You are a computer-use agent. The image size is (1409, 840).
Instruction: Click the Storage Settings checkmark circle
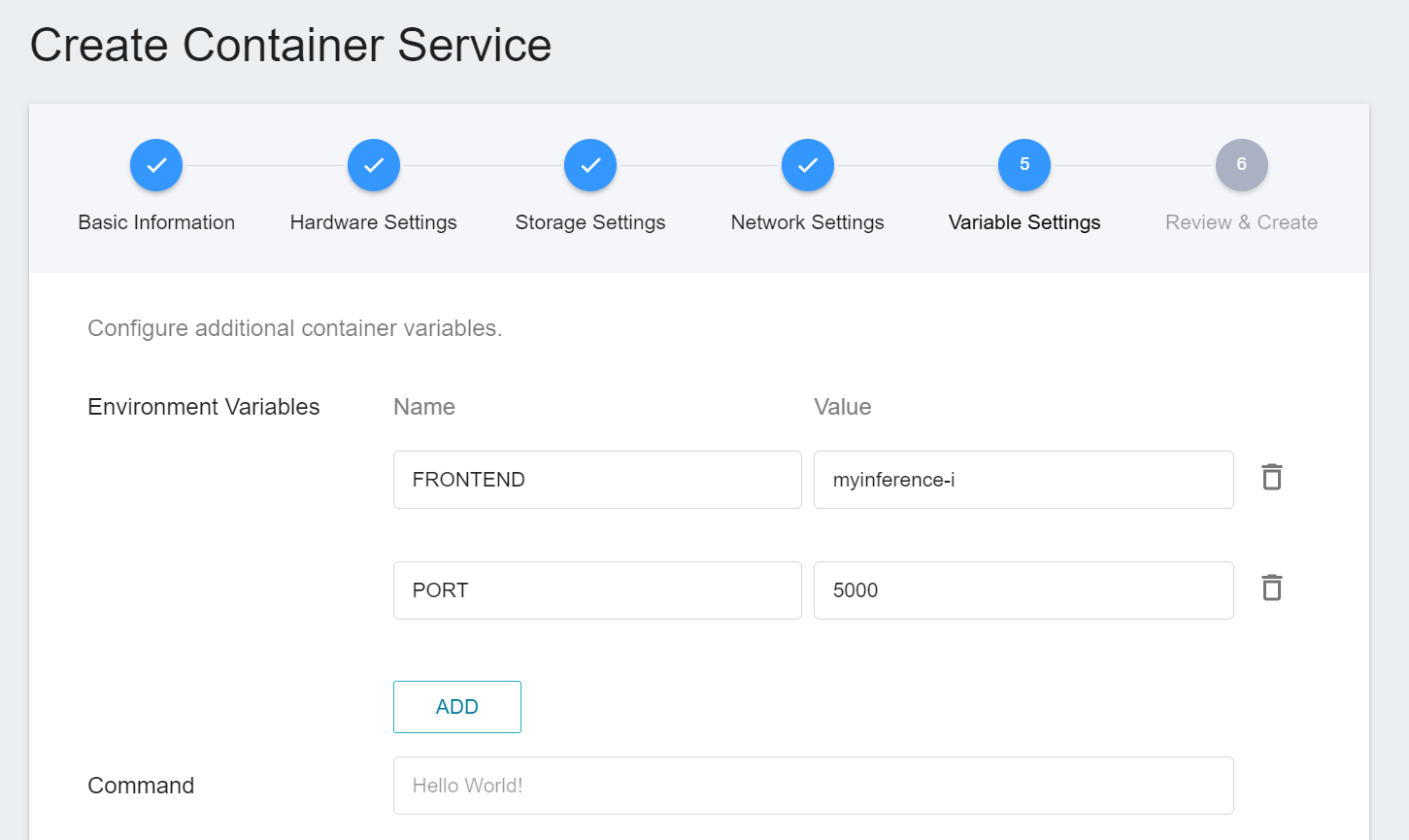tap(590, 165)
